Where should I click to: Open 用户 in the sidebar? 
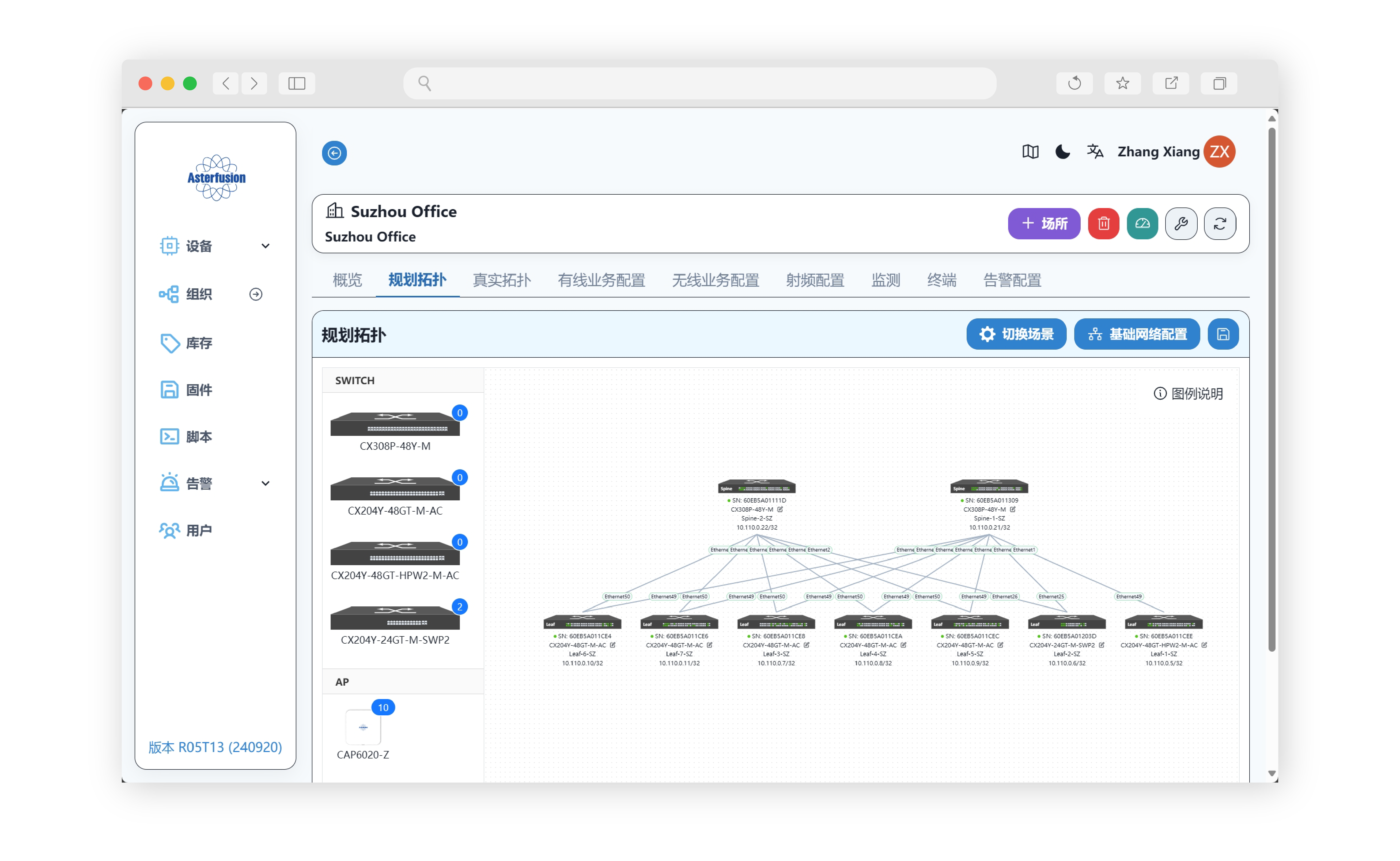[x=186, y=530]
